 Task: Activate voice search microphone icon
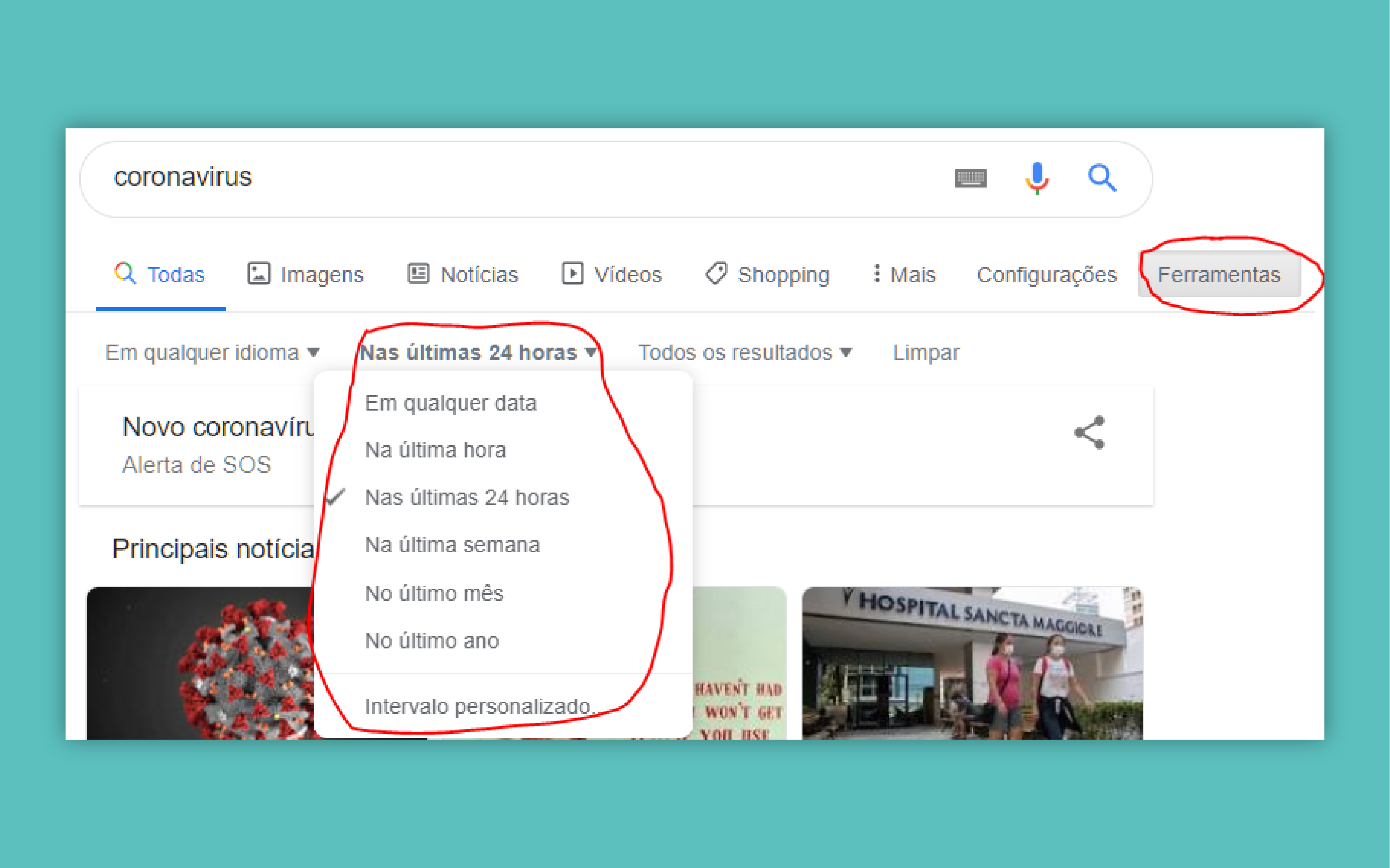coord(1037,178)
